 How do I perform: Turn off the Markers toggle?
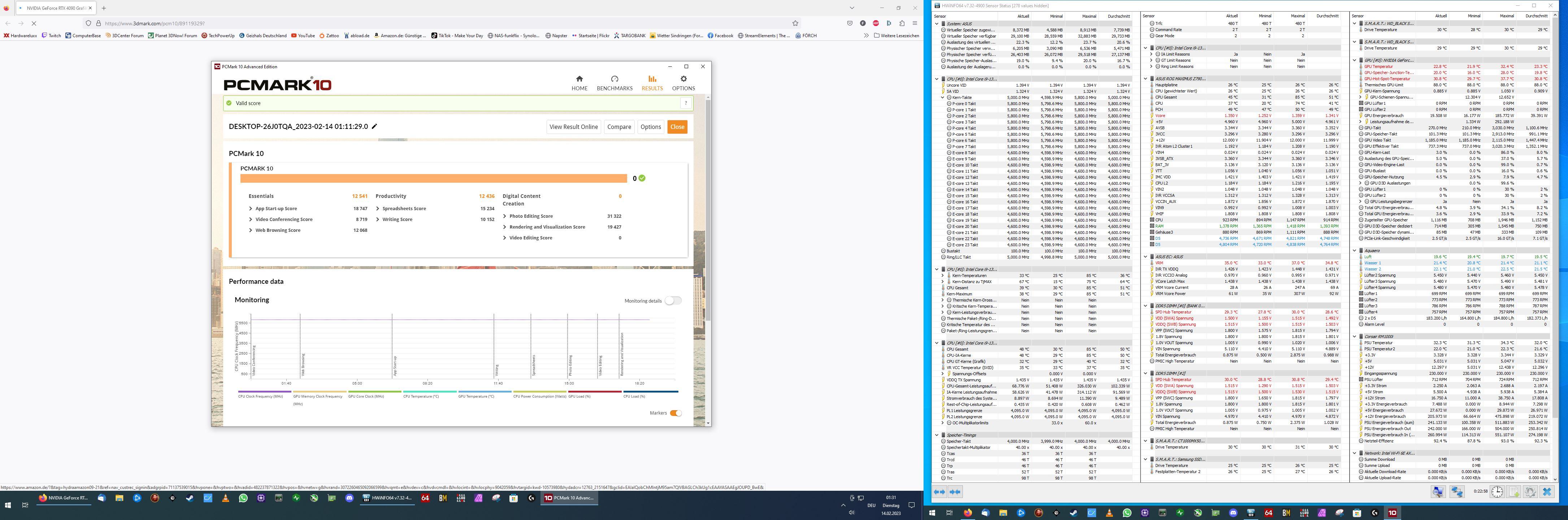point(675,413)
